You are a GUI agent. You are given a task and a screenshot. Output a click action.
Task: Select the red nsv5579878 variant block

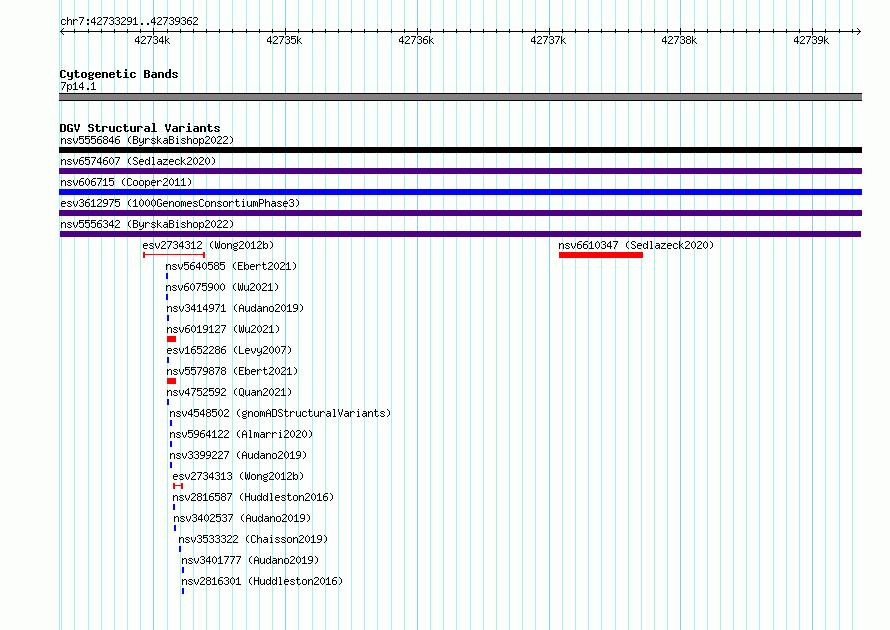click(x=171, y=381)
